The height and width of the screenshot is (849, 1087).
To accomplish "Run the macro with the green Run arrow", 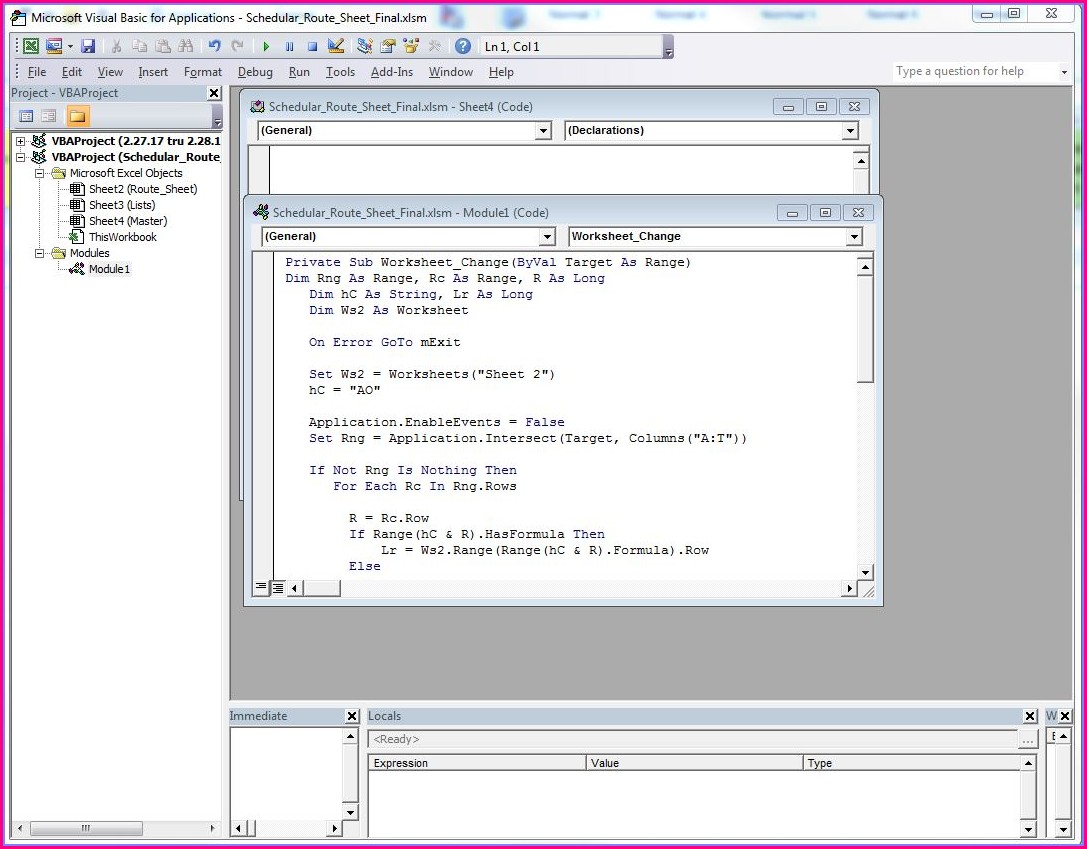I will (x=266, y=45).
